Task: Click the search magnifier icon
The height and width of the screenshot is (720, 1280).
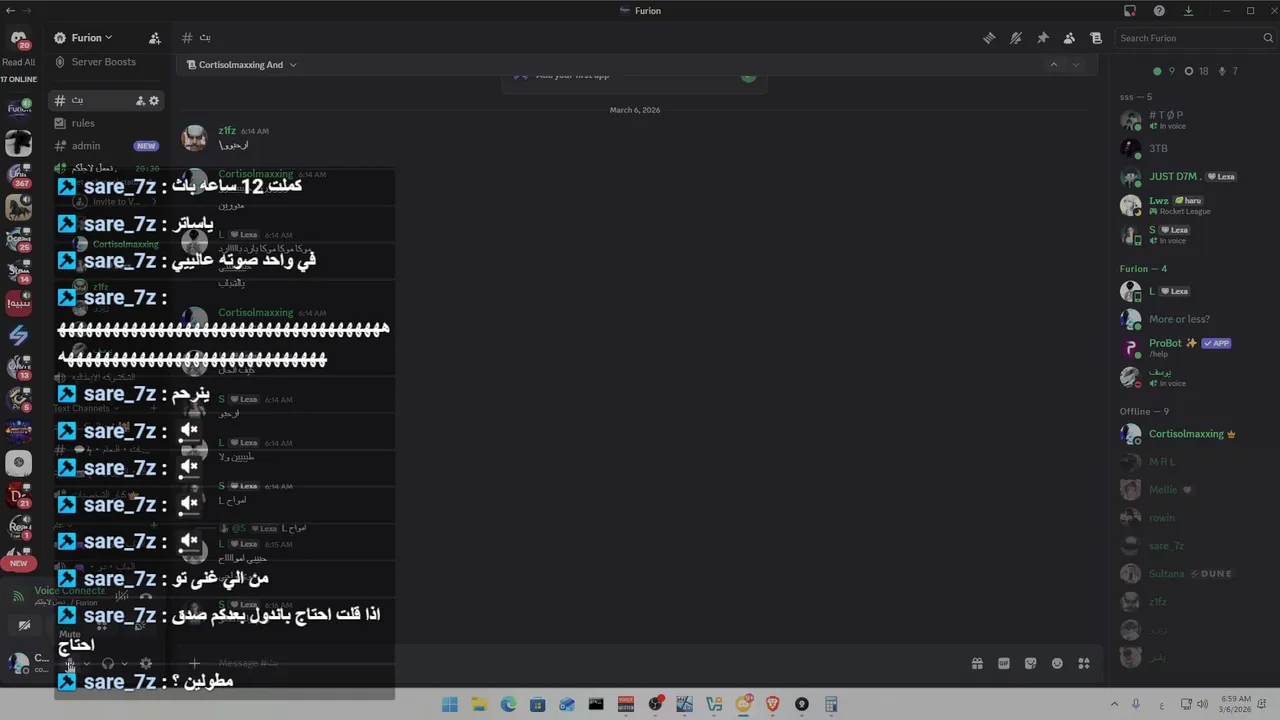Action: [1267, 38]
